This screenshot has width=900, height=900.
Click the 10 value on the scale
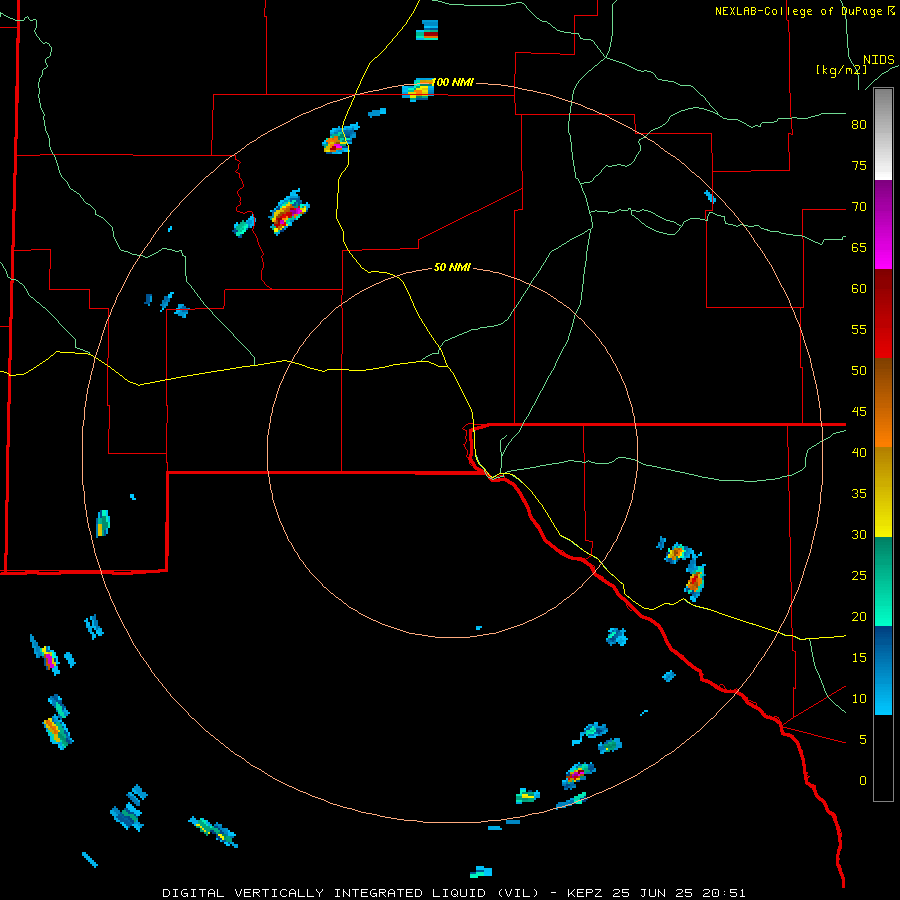859,699
